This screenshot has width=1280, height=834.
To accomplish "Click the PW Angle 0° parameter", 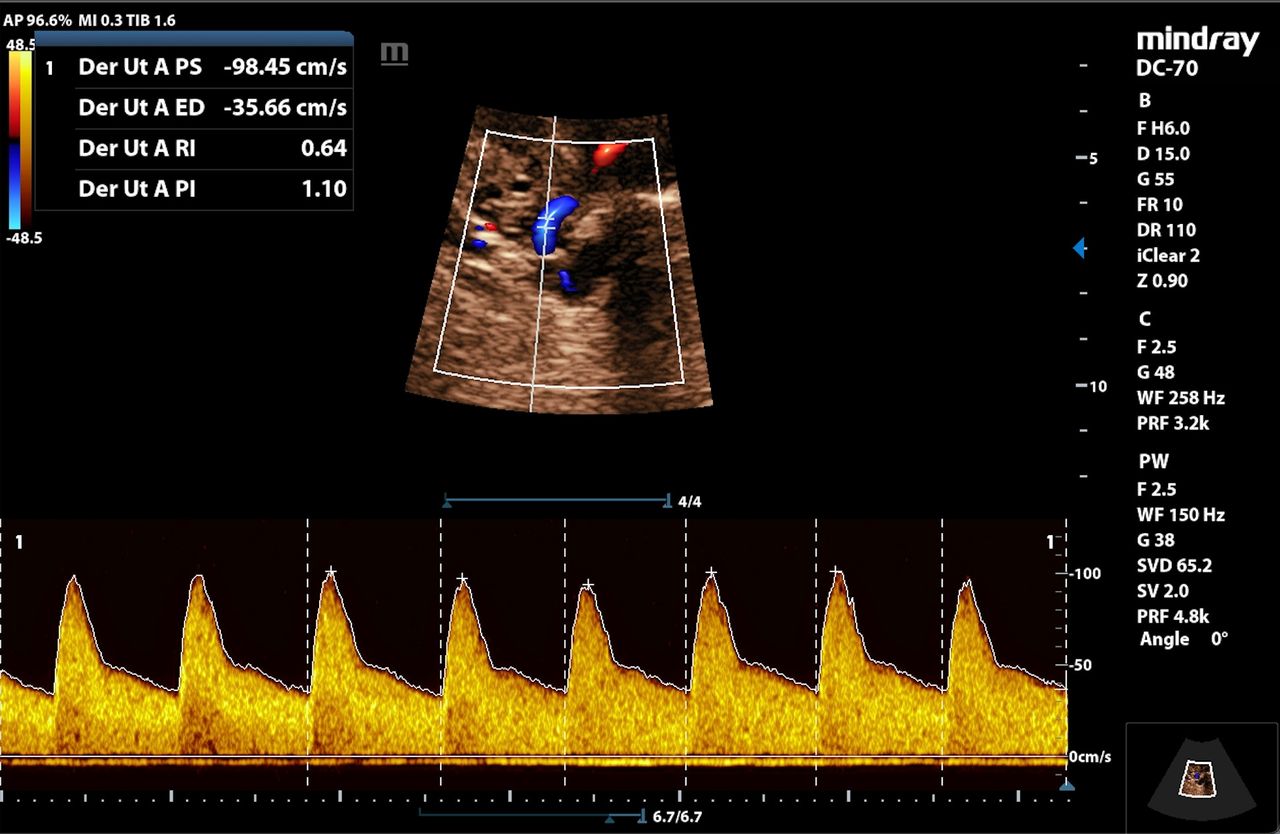I will point(1184,639).
